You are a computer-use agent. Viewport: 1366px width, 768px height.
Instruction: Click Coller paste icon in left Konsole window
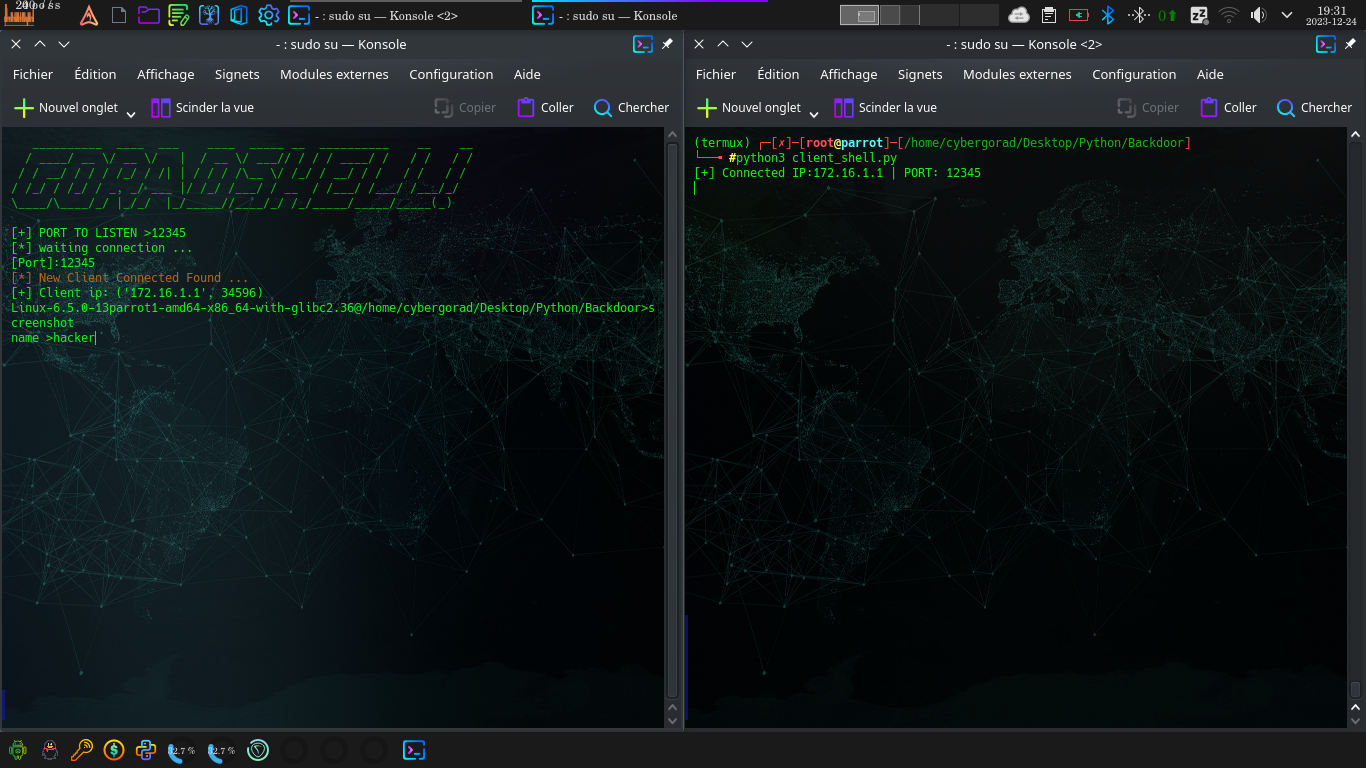[x=526, y=108]
